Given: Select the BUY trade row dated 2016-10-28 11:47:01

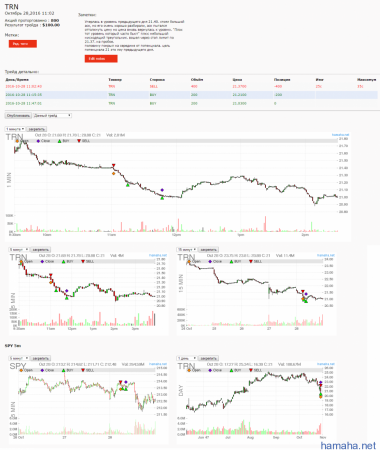Looking at the screenshot, I should click(192, 103).
